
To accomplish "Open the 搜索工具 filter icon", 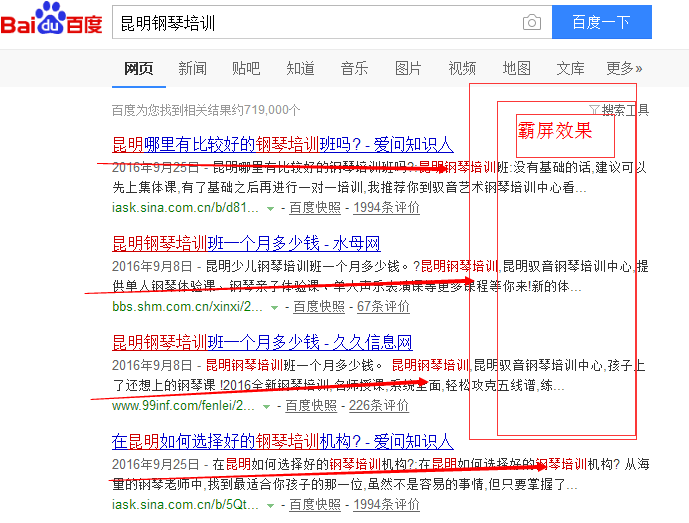I will point(594,109).
